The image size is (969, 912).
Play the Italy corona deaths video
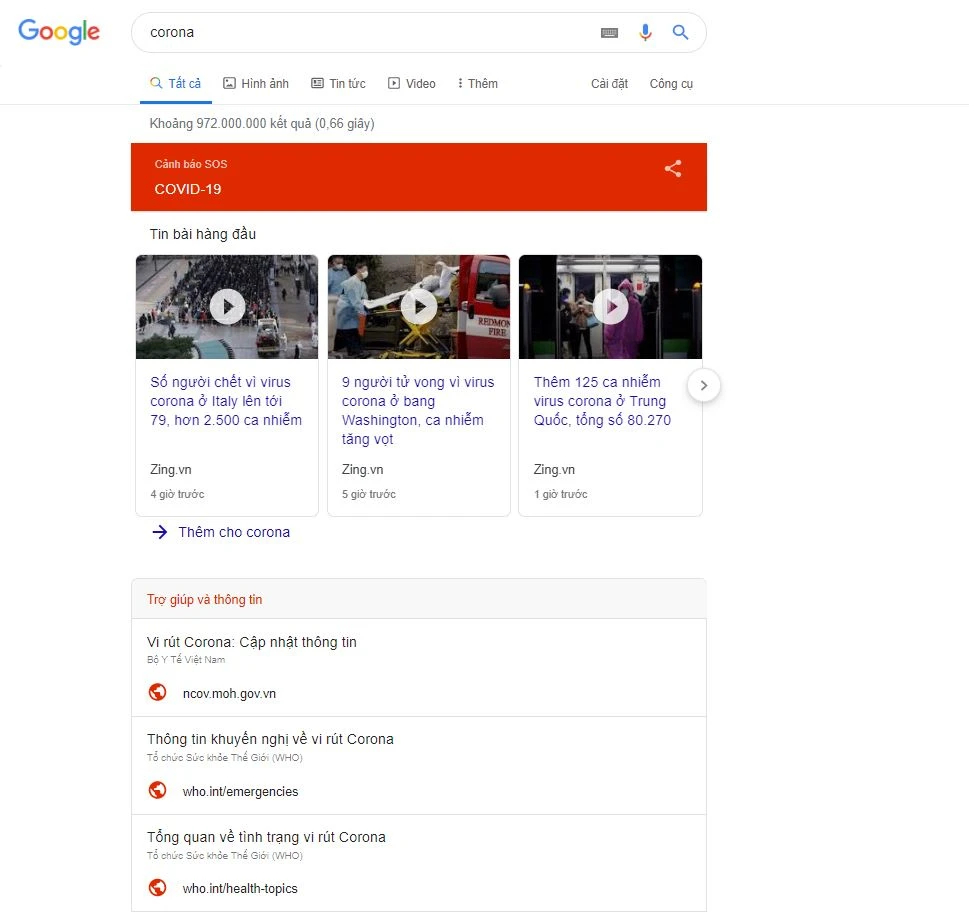tap(227, 306)
